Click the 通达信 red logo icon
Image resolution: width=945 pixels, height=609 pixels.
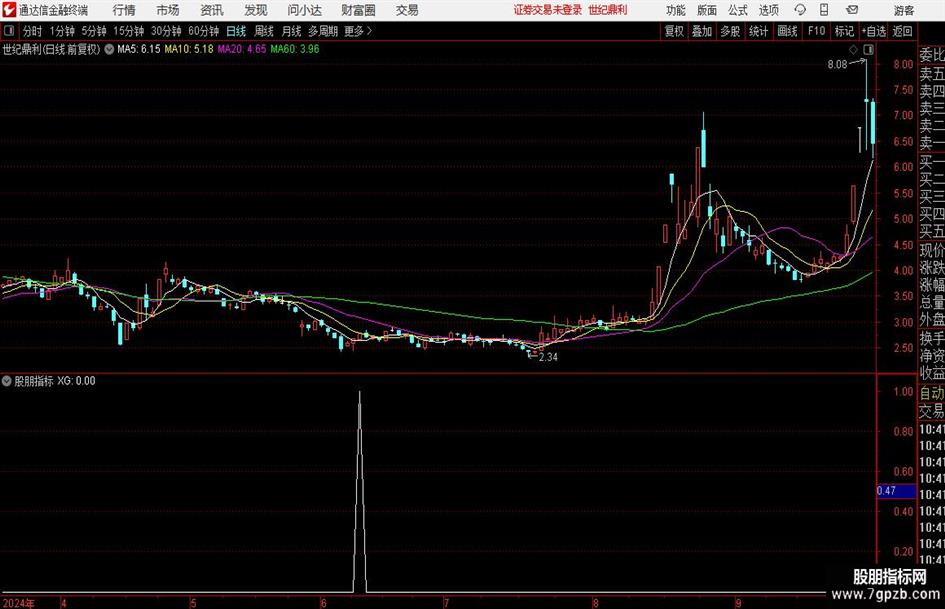pyautogui.click(x=9, y=10)
